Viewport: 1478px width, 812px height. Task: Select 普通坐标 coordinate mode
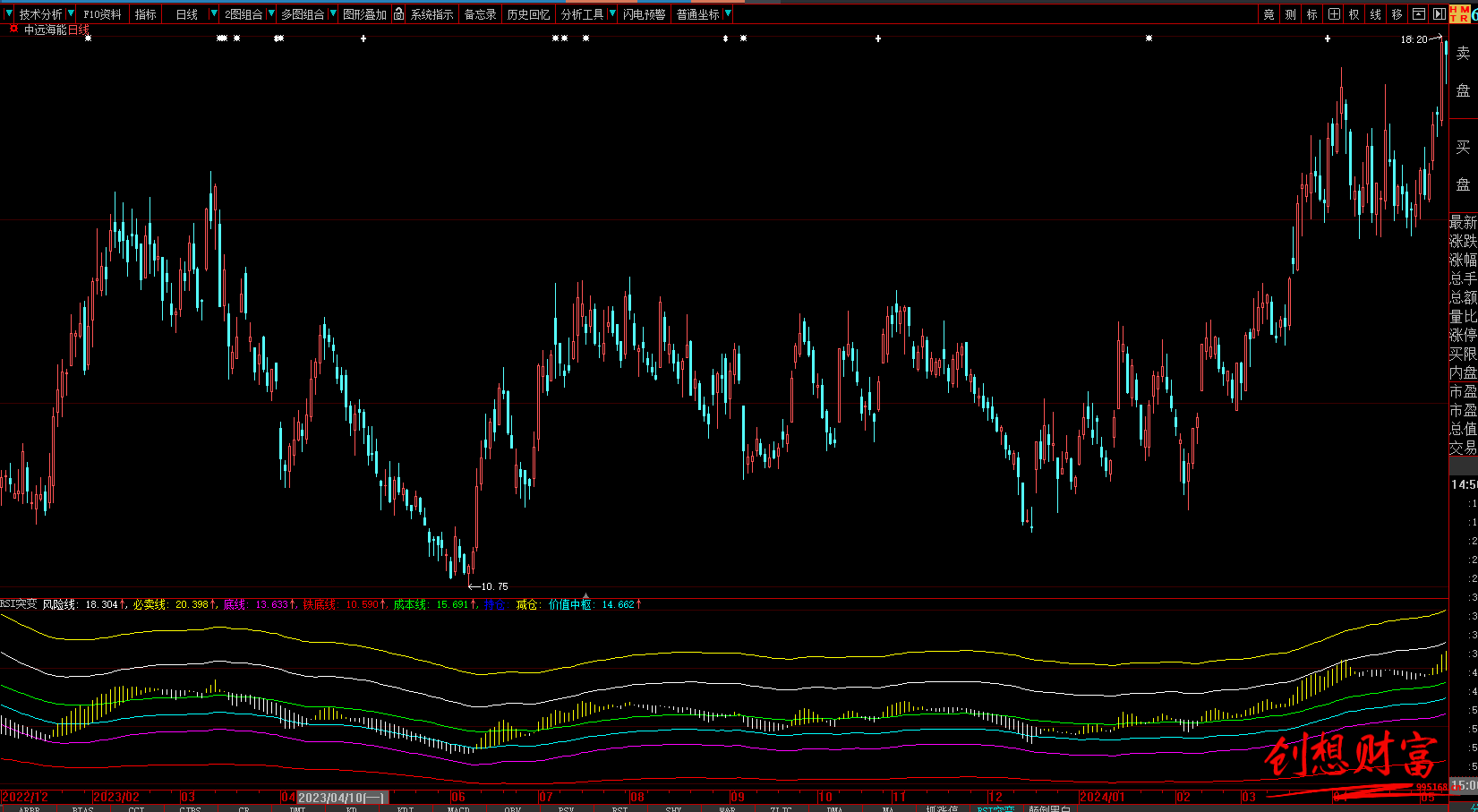coord(697,14)
